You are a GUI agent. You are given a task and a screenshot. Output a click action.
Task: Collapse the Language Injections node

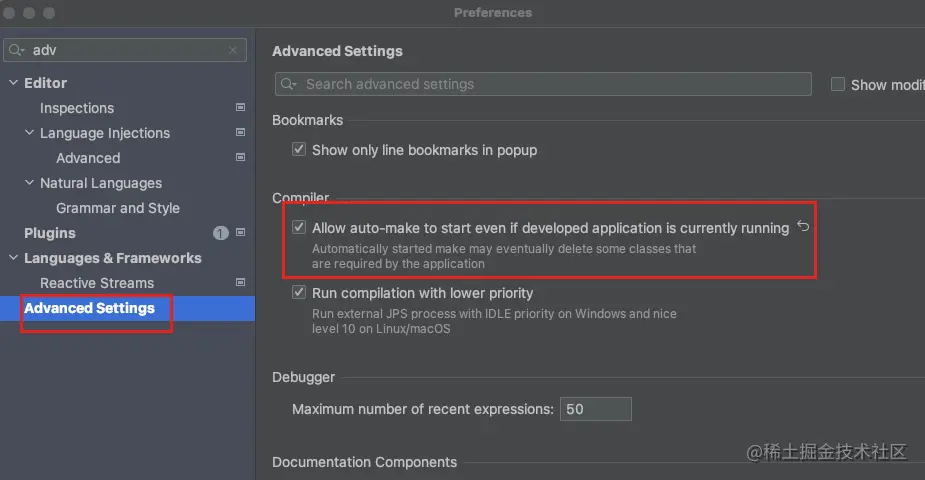pos(29,133)
